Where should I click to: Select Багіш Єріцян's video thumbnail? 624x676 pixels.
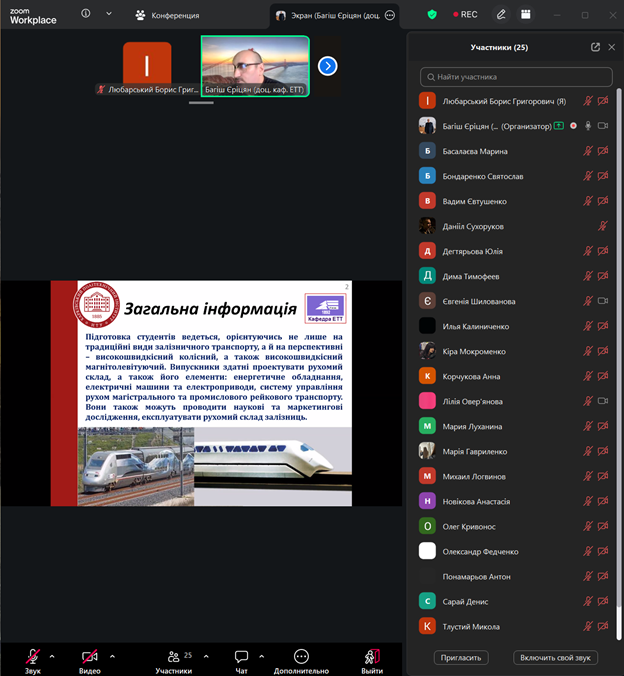point(255,66)
